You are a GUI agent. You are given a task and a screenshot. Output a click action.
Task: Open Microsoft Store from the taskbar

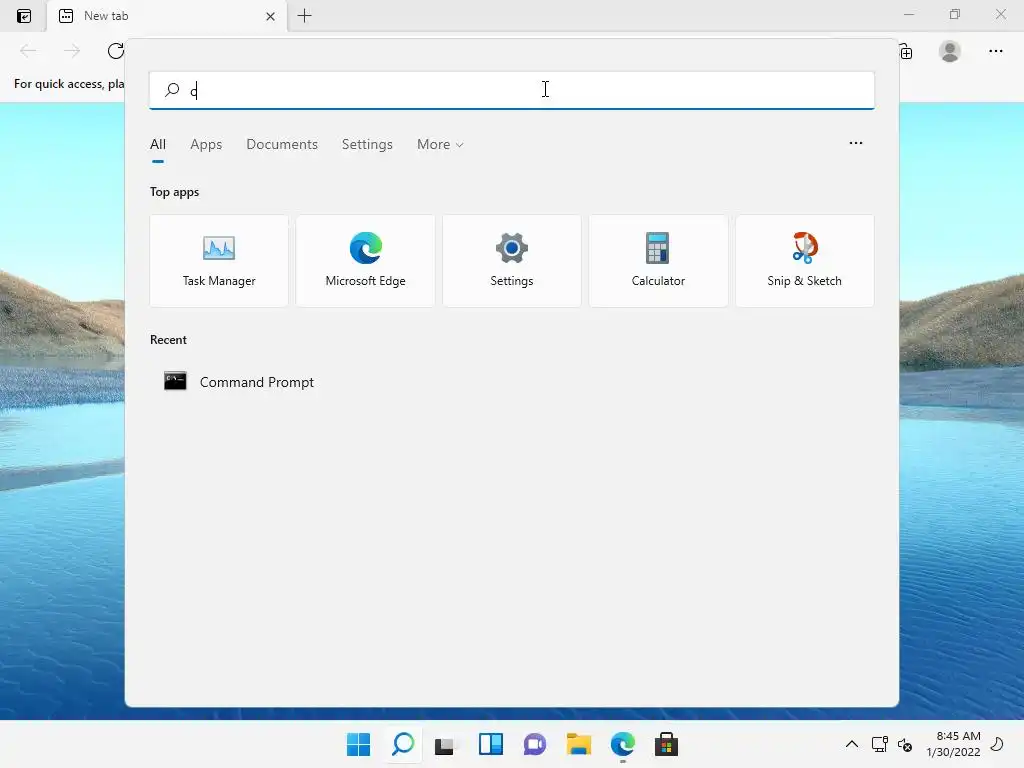[666, 744]
